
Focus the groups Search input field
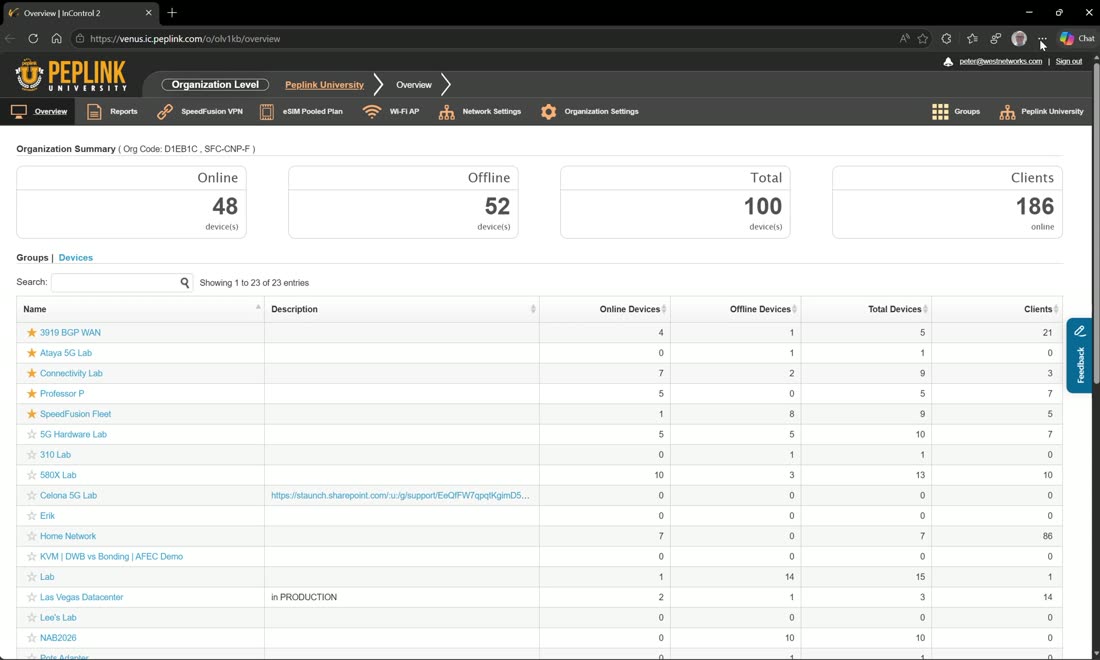coord(116,283)
